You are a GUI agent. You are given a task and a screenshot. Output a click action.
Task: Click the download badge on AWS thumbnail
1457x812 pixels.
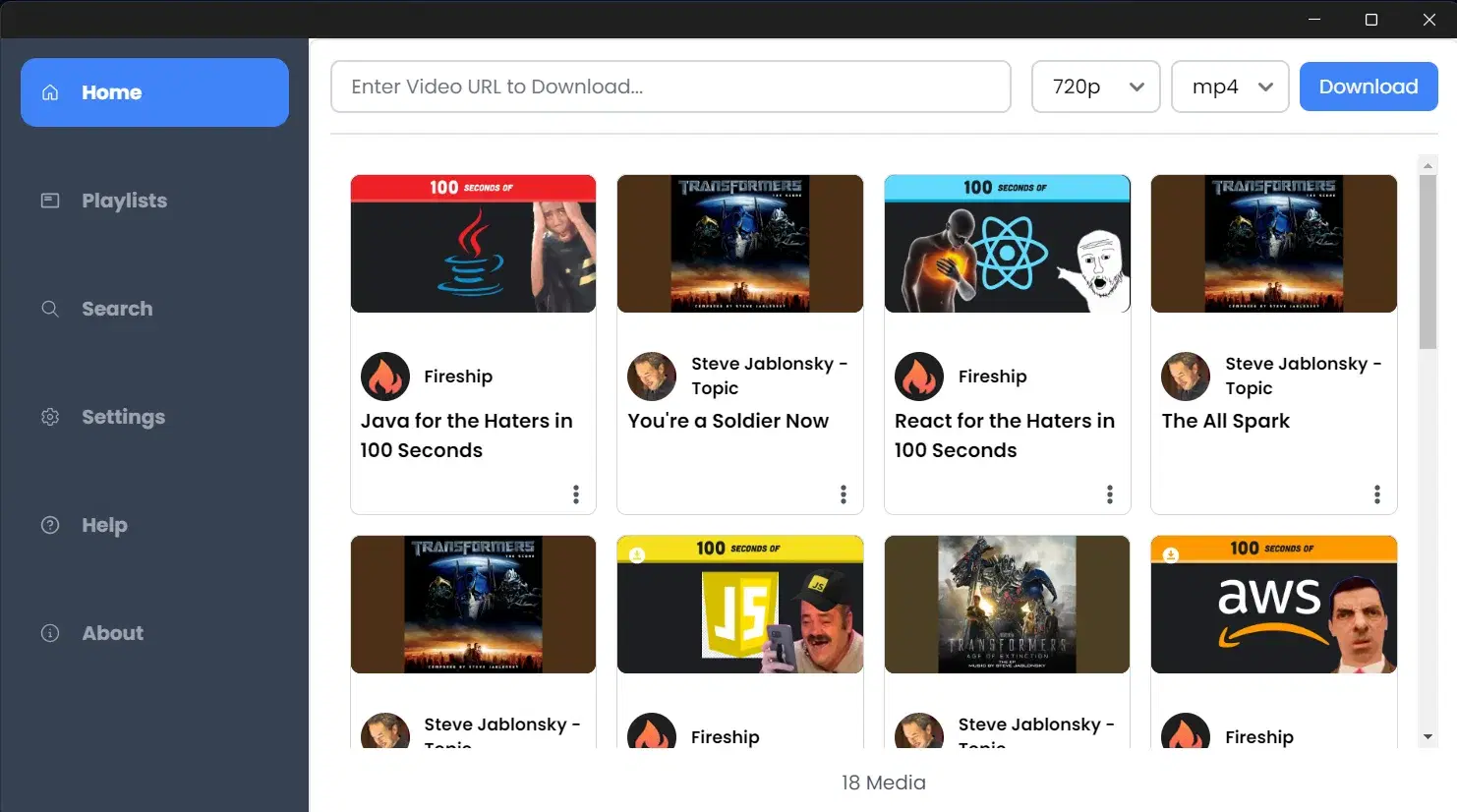click(1171, 555)
